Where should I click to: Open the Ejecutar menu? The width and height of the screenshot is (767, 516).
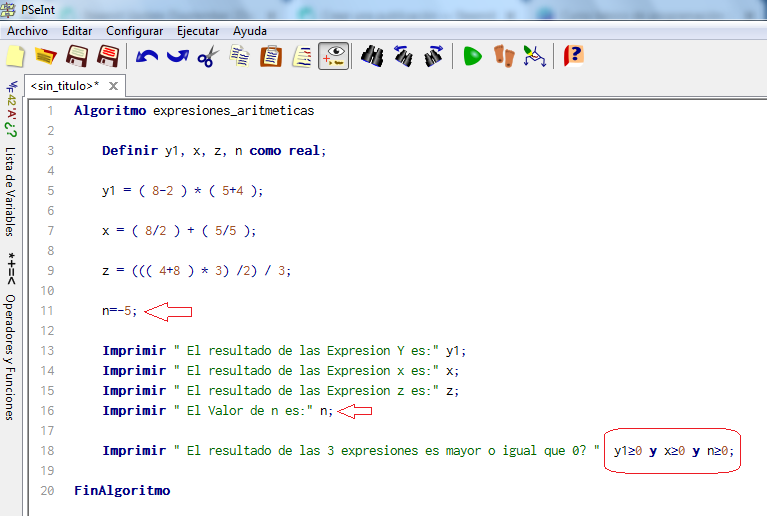coord(198,31)
